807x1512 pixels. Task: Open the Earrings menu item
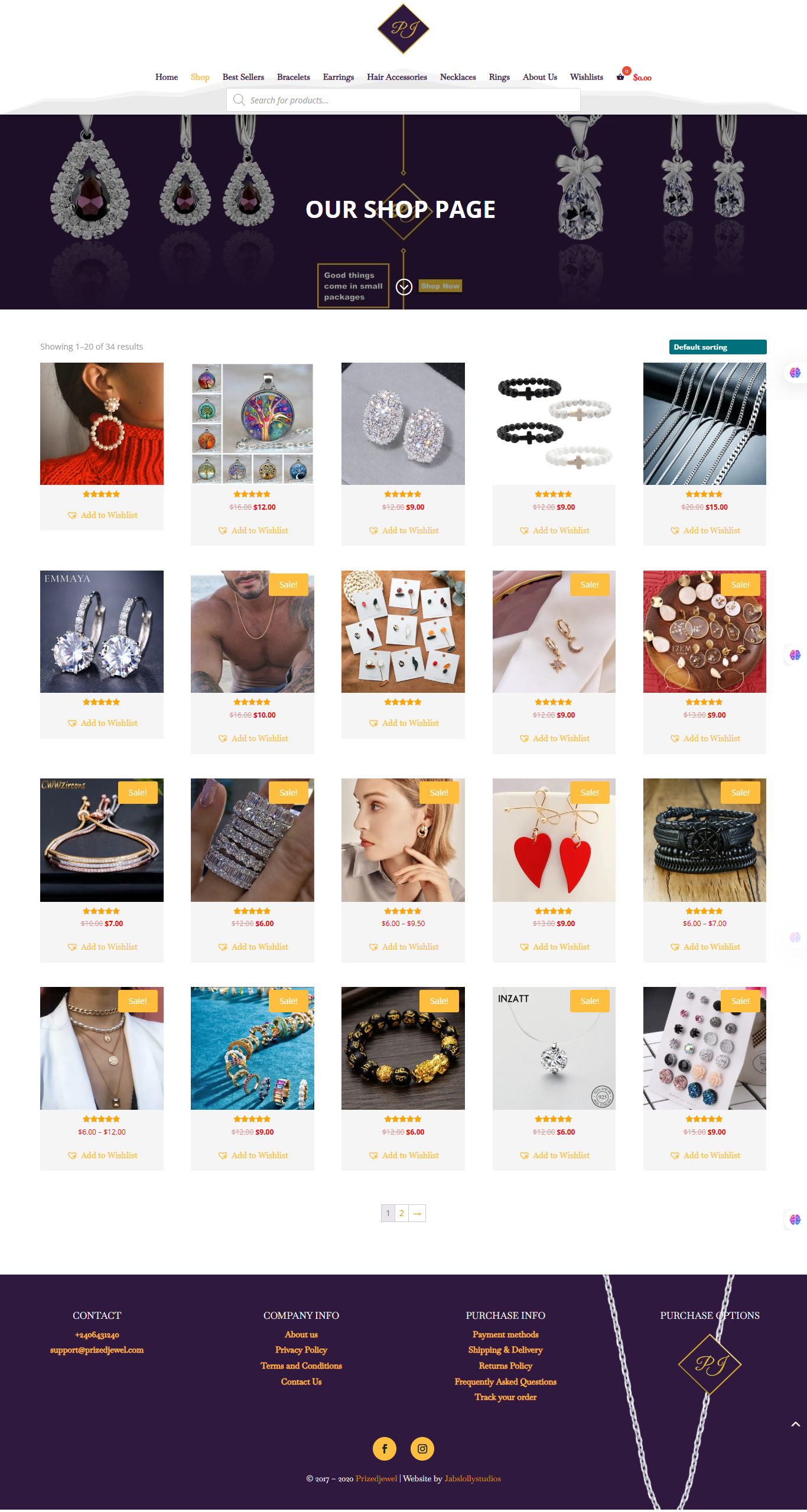339,77
